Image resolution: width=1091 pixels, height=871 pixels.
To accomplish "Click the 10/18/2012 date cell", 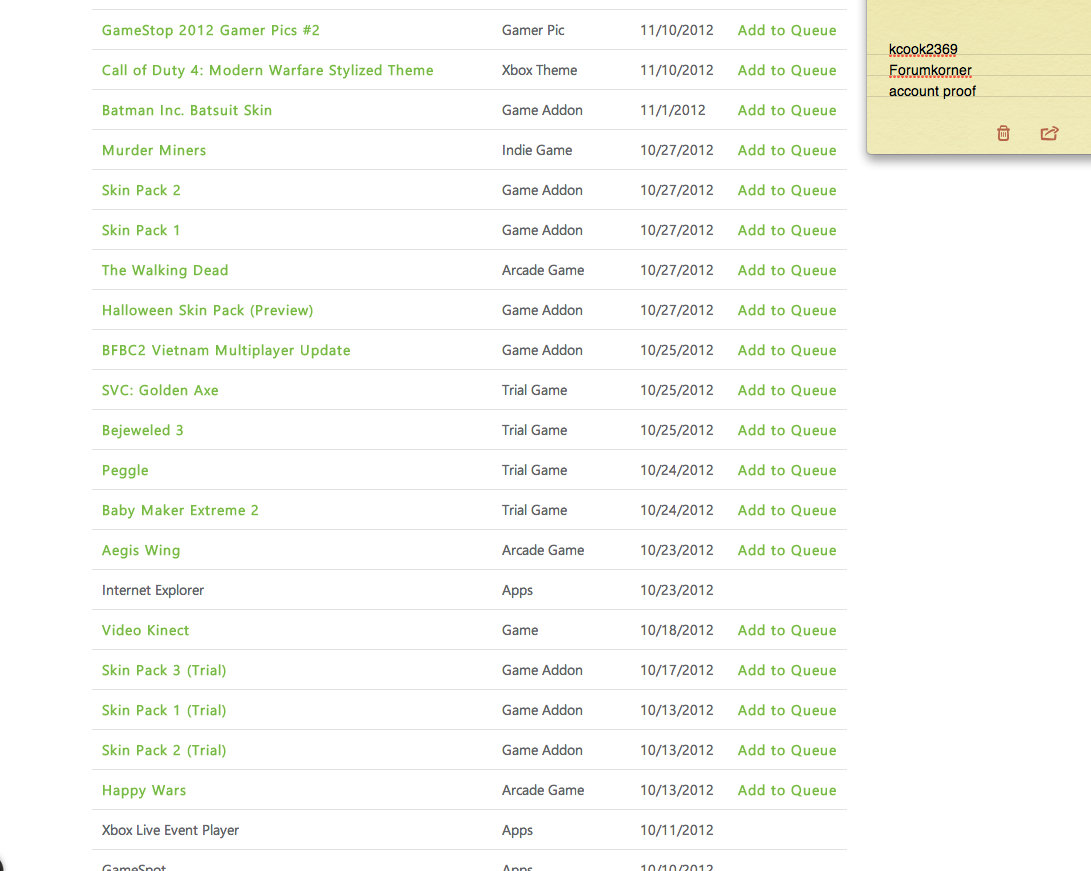I will [677, 630].
